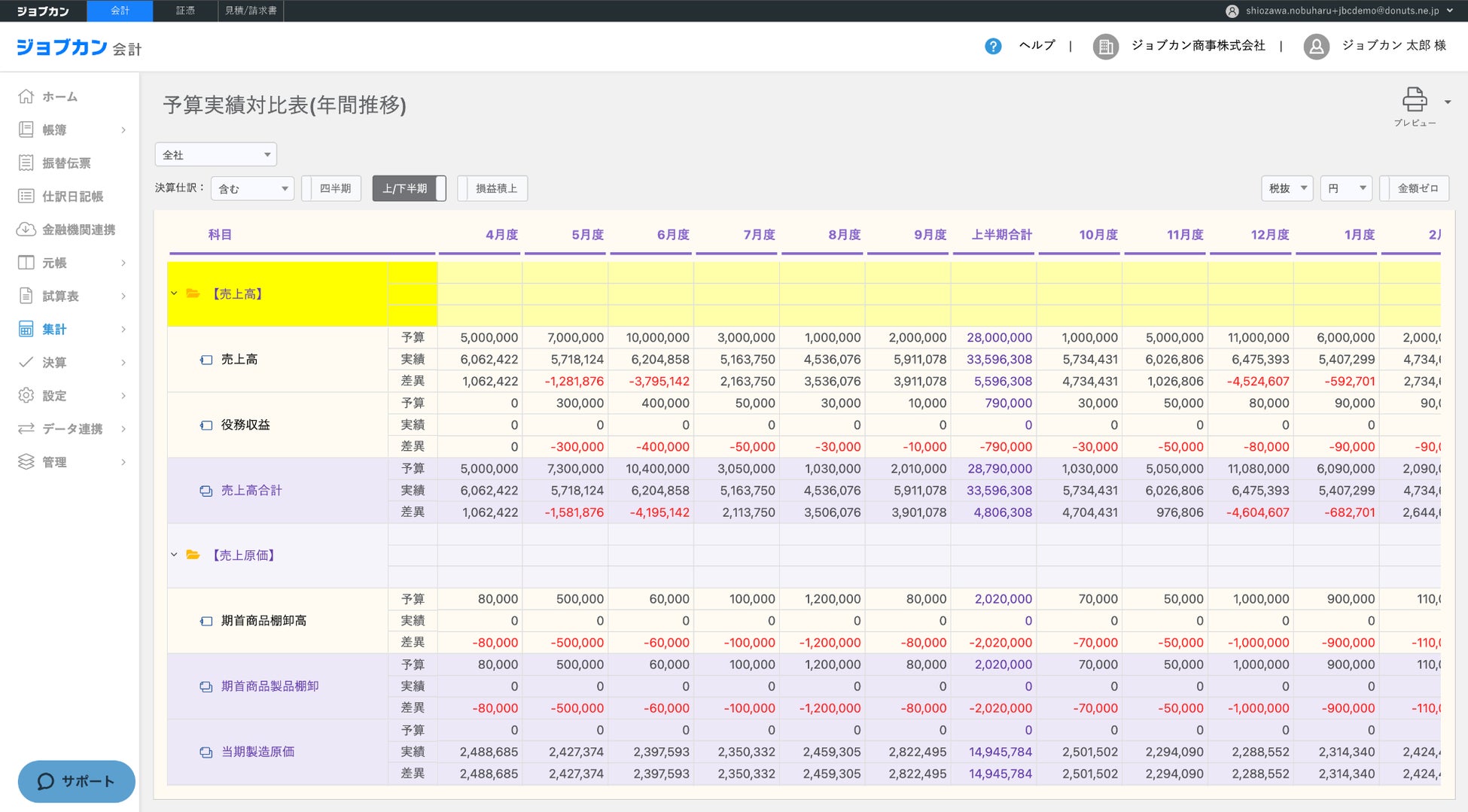Click the user profile avatar icon
The image size is (1468, 812).
(x=1316, y=47)
